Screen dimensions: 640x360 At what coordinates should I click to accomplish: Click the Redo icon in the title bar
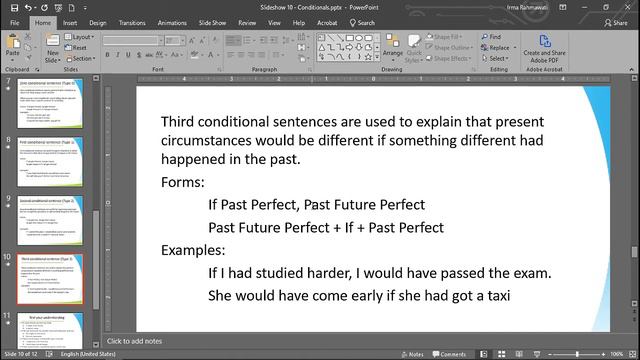point(44,8)
